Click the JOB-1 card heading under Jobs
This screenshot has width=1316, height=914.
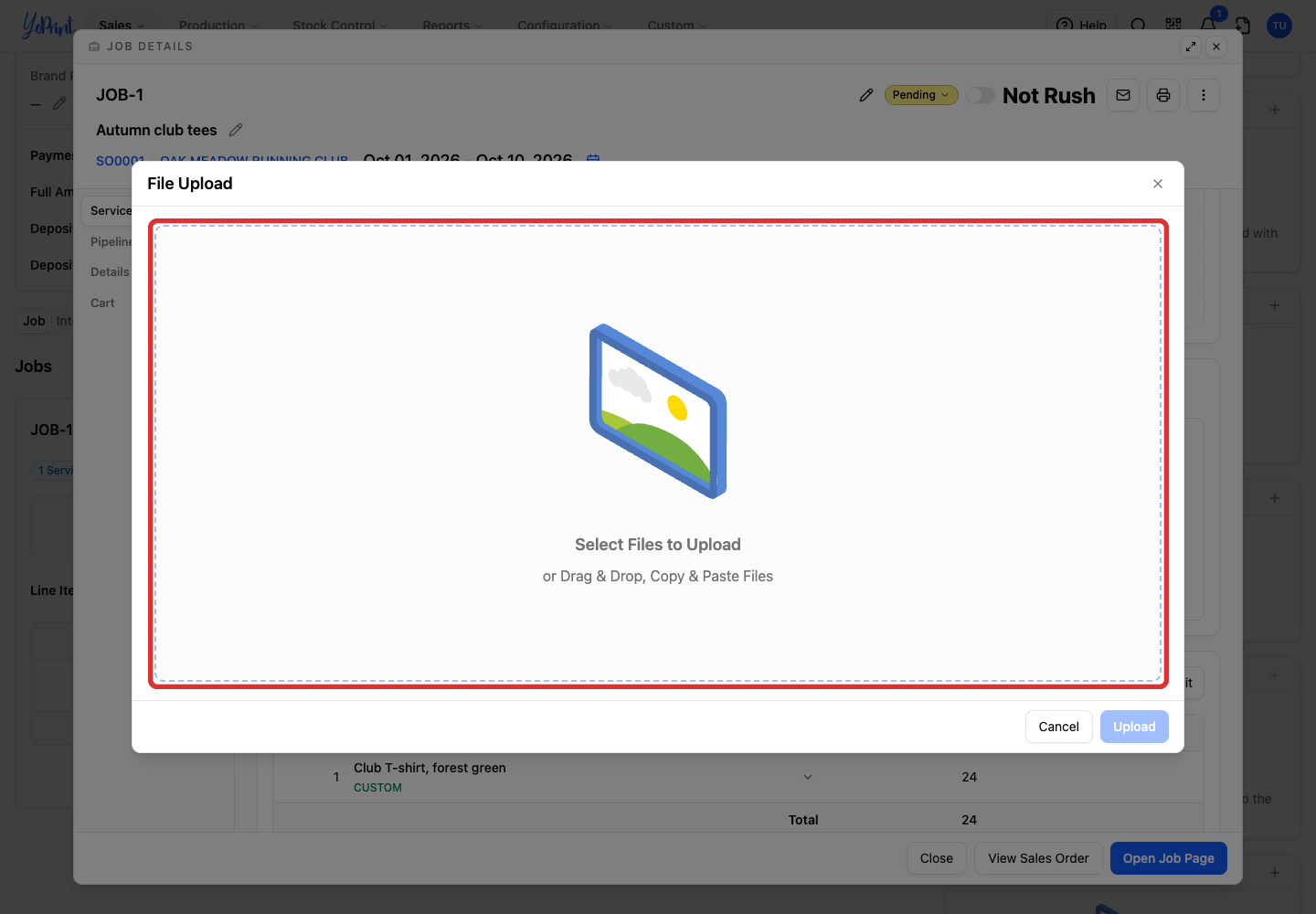[51, 430]
